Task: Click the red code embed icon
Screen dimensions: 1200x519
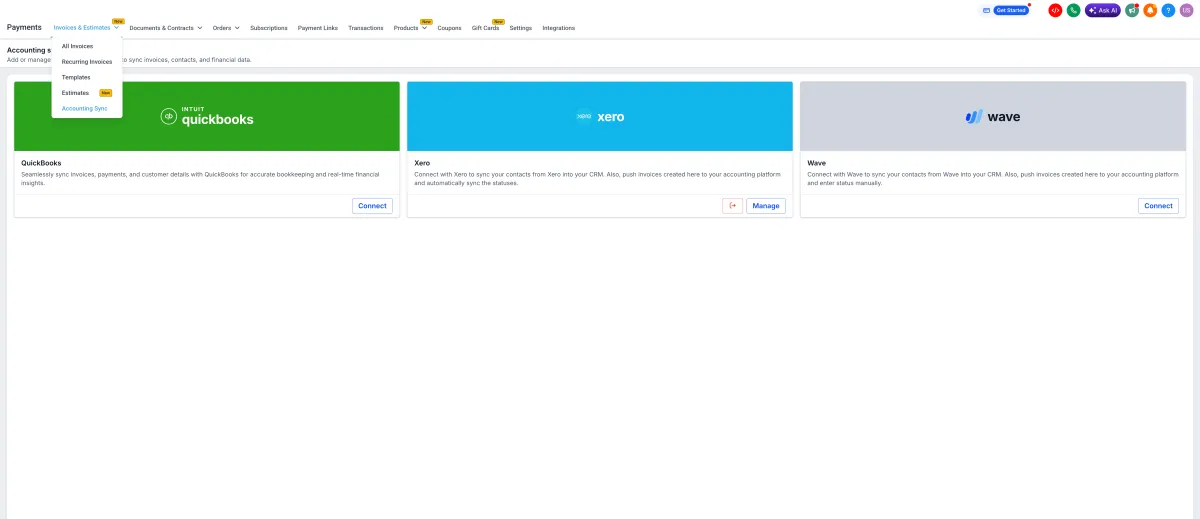Action: tap(1055, 10)
